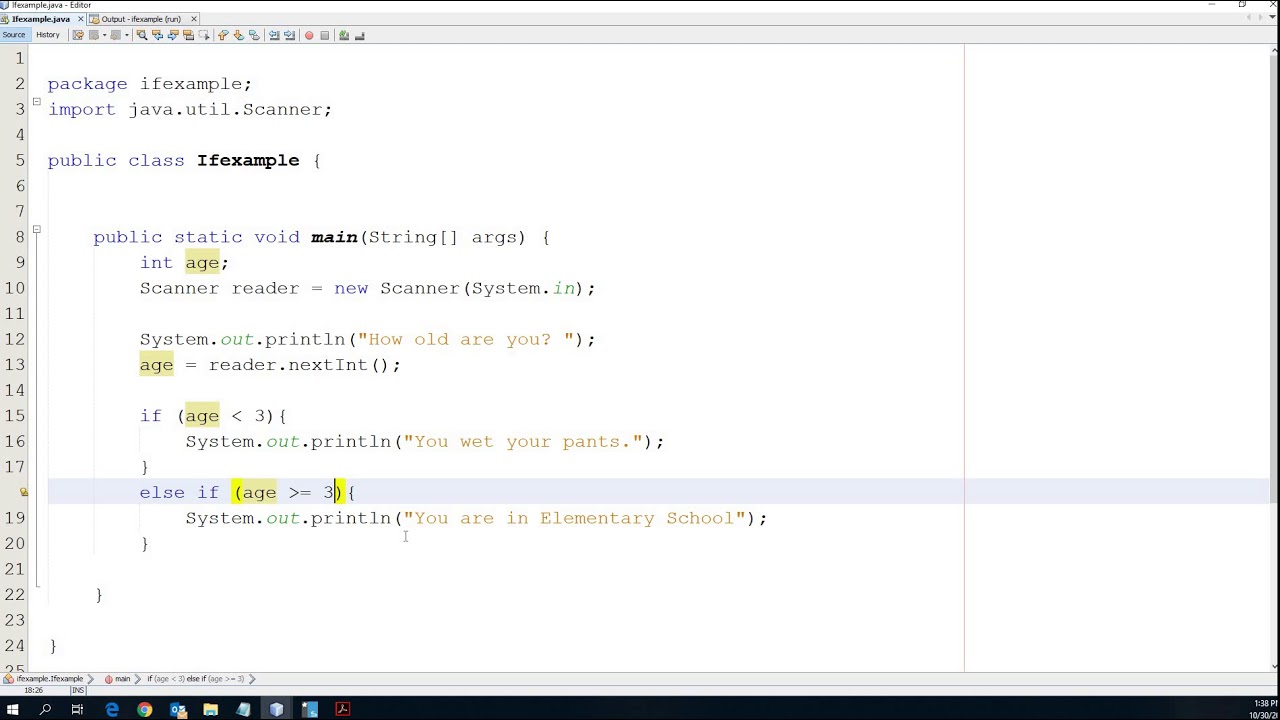1280x720 pixels.
Task: Click line number 9 in gutter
Action: tap(20, 262)
